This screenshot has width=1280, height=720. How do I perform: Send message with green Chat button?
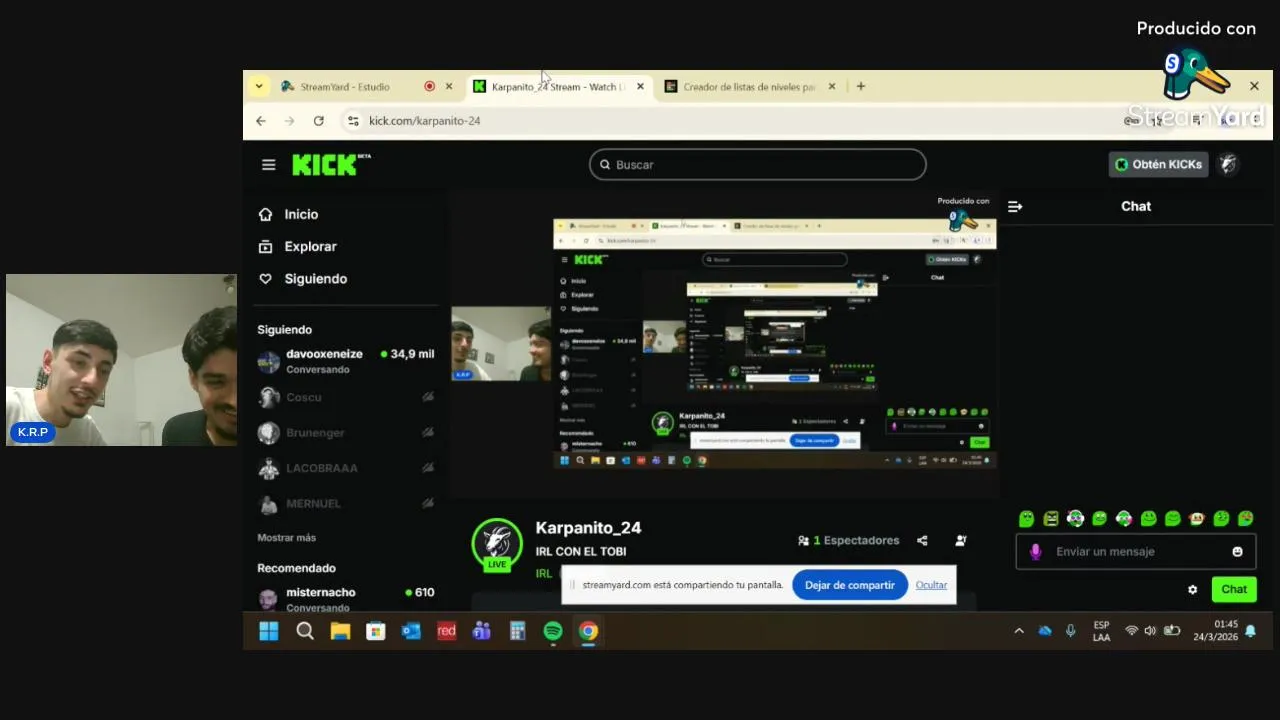point(1234,589)
